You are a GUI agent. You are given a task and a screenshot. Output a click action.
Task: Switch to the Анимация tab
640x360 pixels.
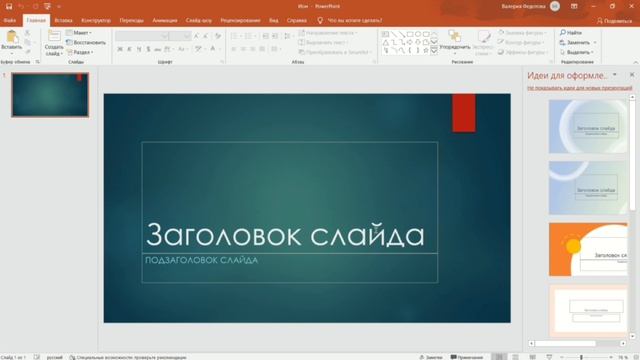coord(165,20)
